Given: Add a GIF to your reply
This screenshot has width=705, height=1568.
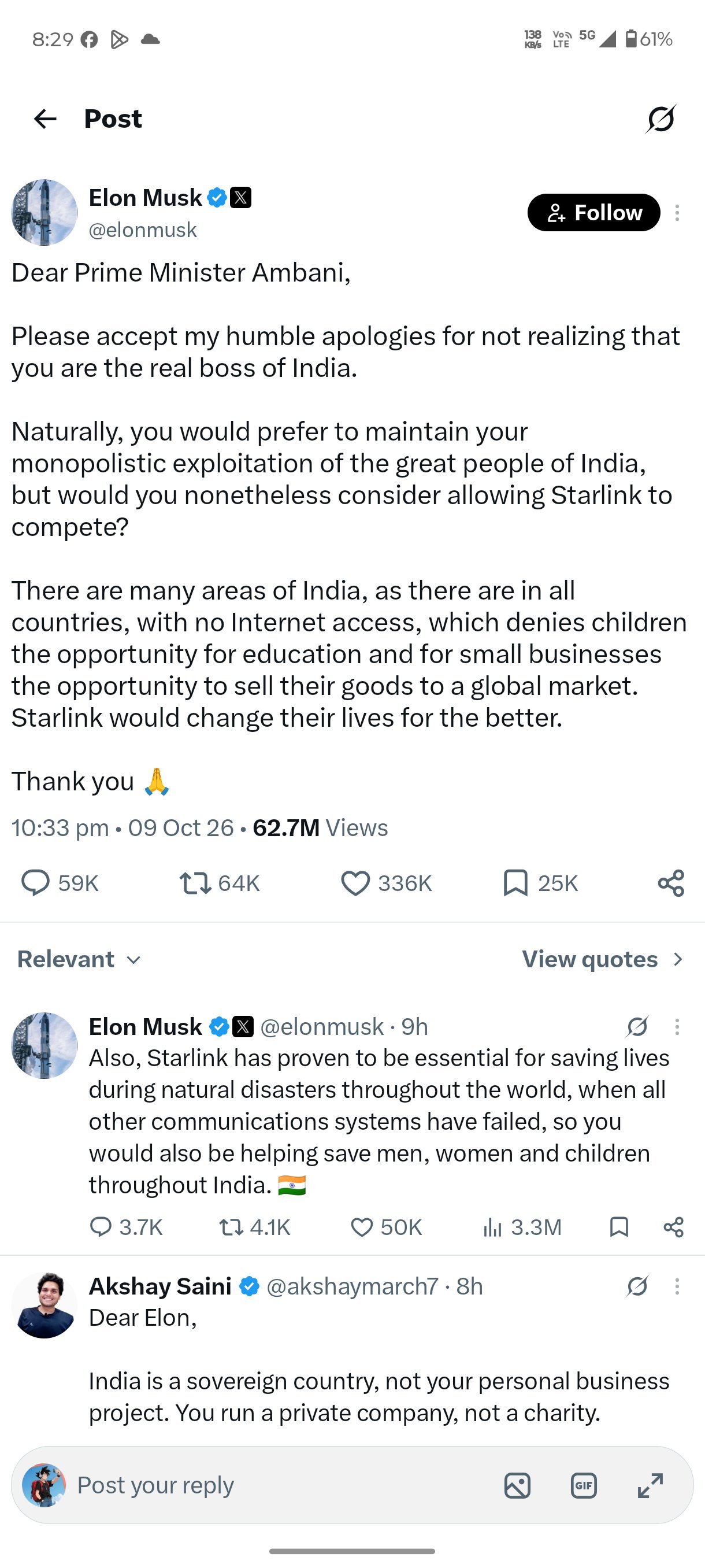Looking at the screenshot, I should (583, 1486).
